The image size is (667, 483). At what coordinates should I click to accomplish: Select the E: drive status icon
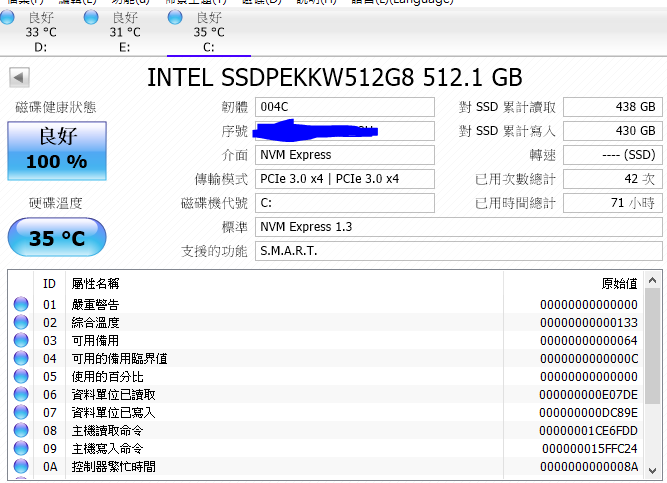(x=91, y=17)
